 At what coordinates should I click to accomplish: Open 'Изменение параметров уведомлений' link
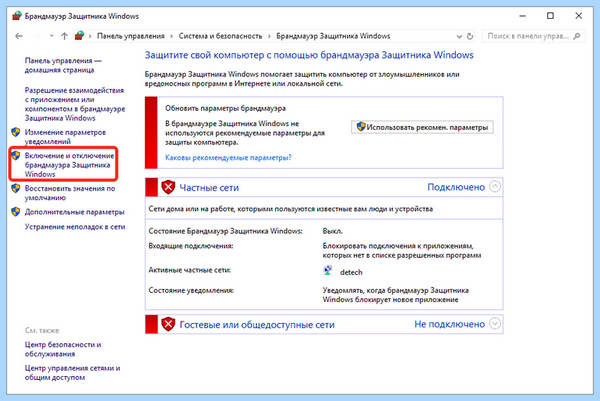(65, 137)
